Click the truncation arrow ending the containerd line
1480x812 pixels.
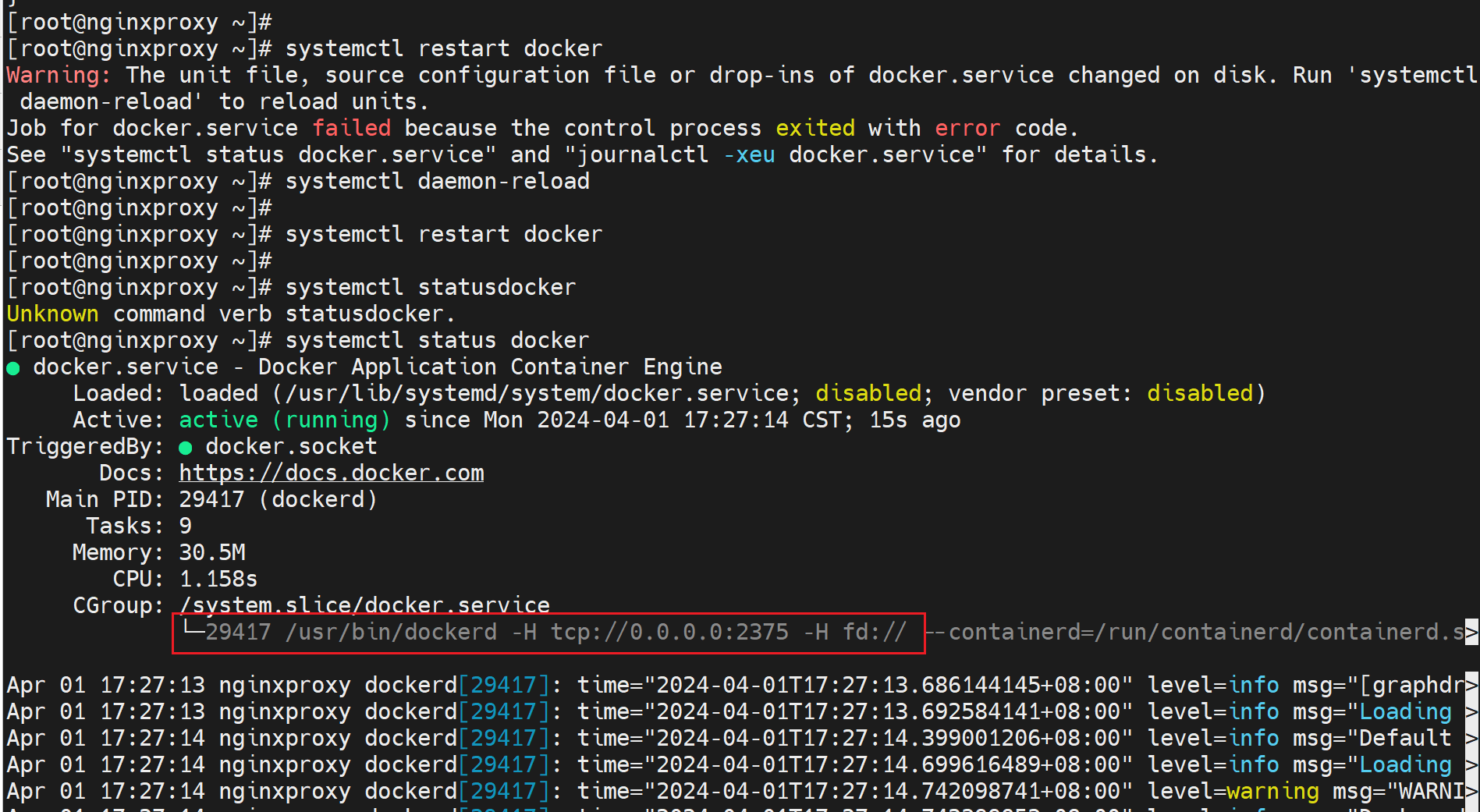point(1471,632)
